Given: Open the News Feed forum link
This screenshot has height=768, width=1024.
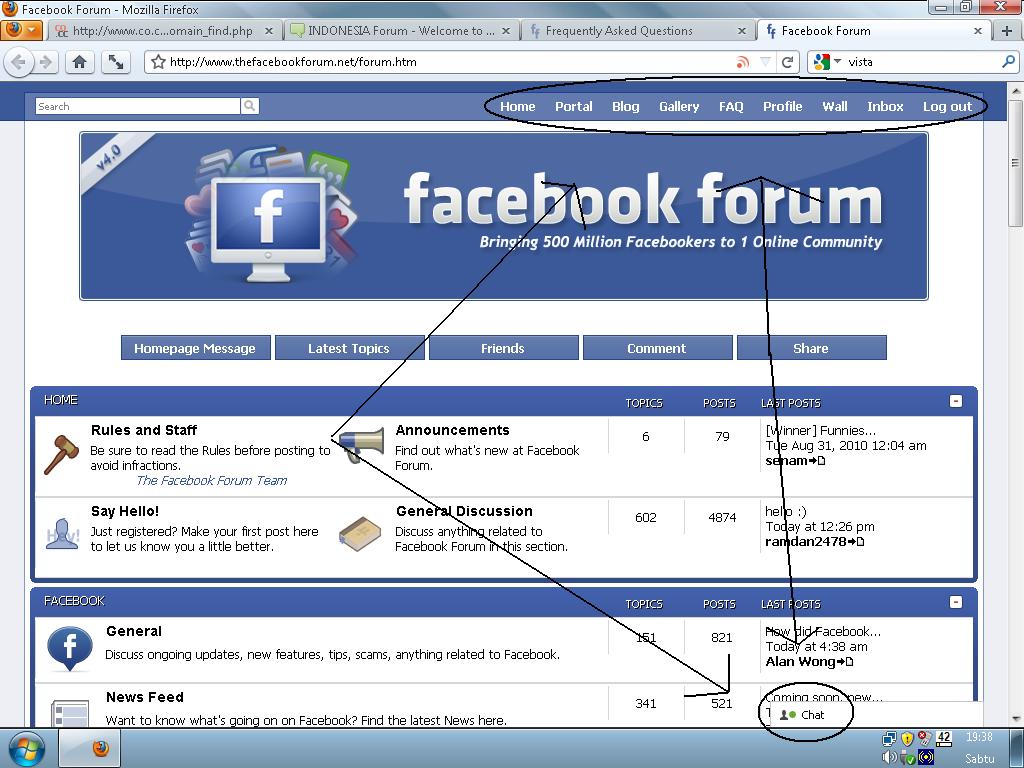Looking at the screenshot, I should point(144,697).
